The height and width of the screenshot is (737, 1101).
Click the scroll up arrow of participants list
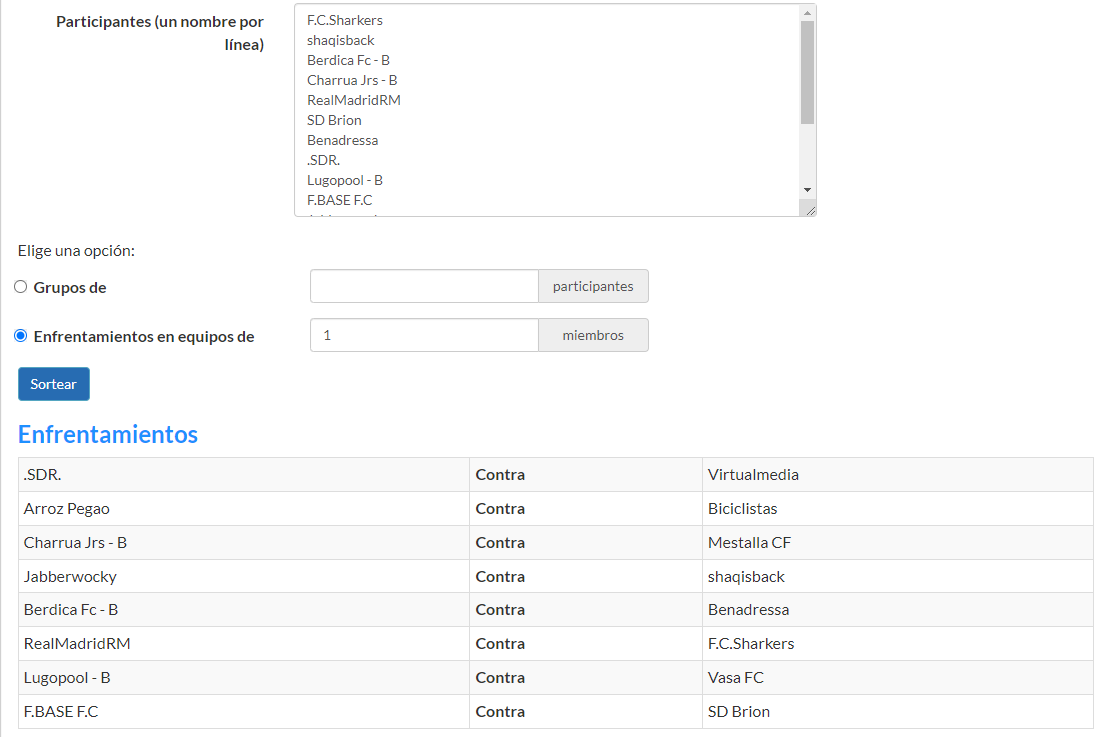click(807, 13)
